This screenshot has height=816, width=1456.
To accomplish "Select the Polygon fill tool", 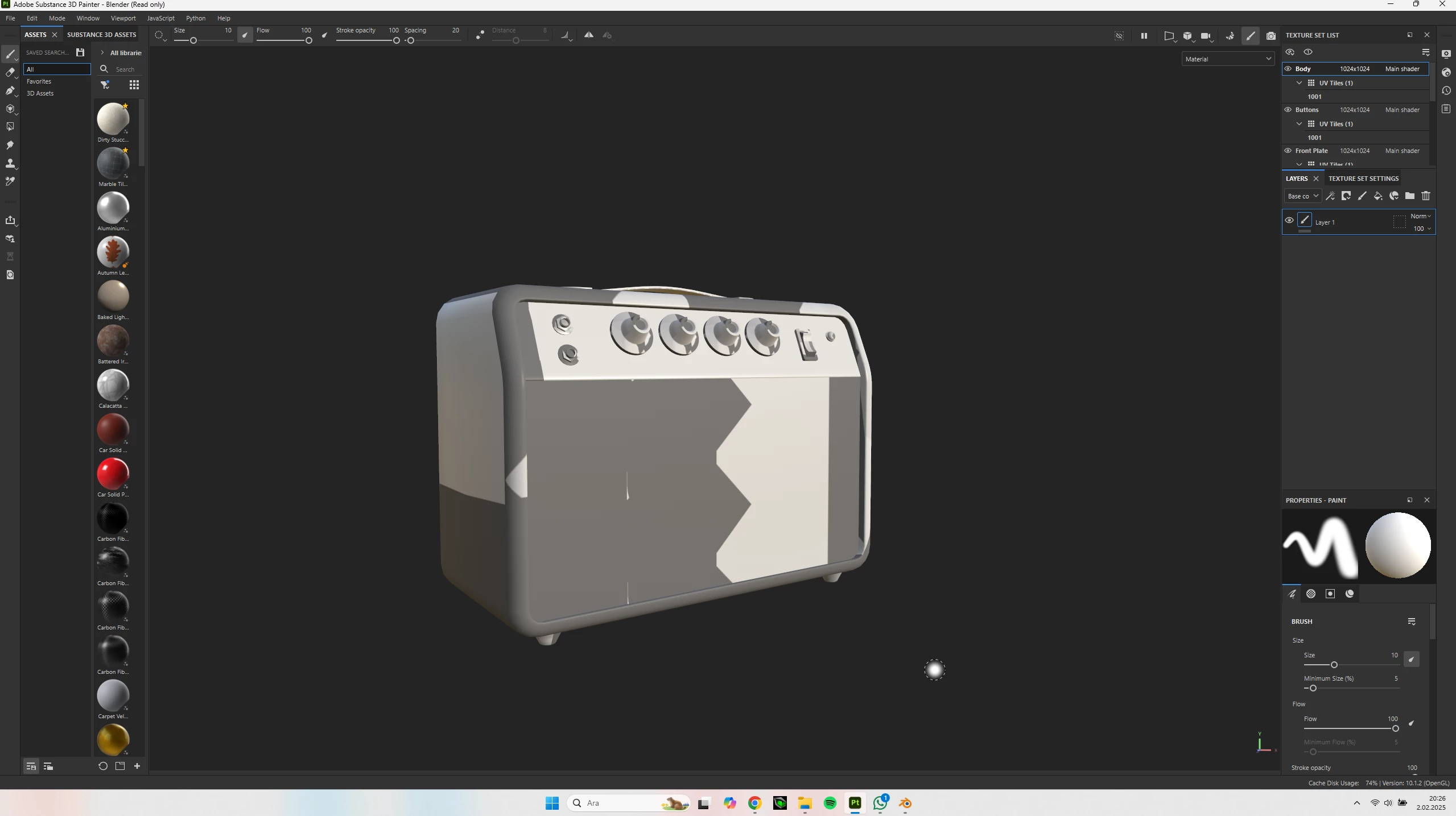I will (x=10, y=127).
